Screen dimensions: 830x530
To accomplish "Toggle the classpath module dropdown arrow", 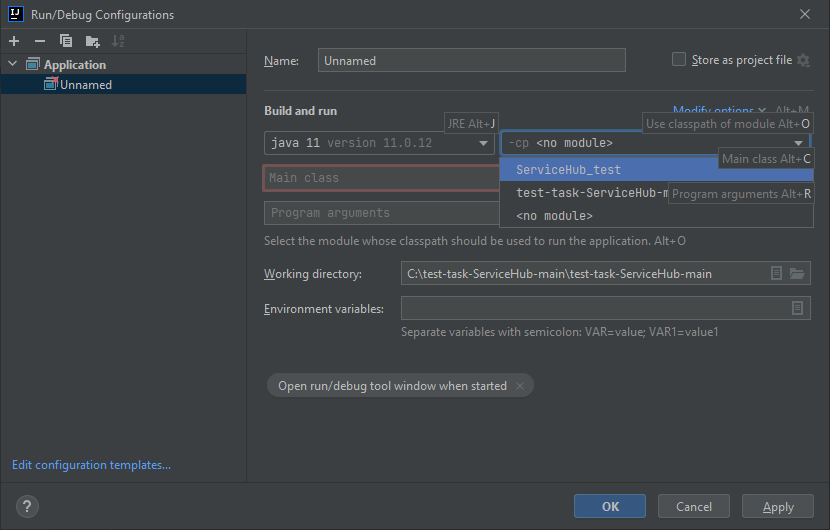I will pyautogui.click(x=798, y=143).
